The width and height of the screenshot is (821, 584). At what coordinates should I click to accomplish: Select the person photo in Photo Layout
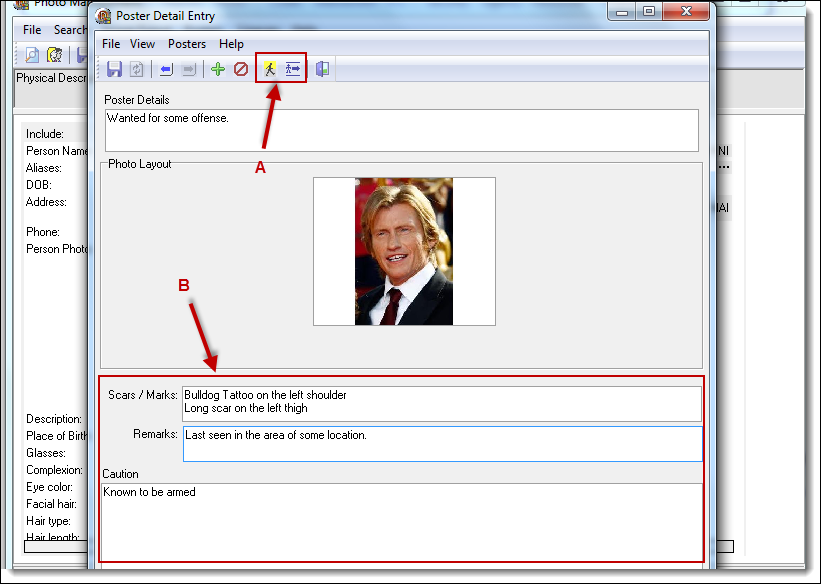404,251
